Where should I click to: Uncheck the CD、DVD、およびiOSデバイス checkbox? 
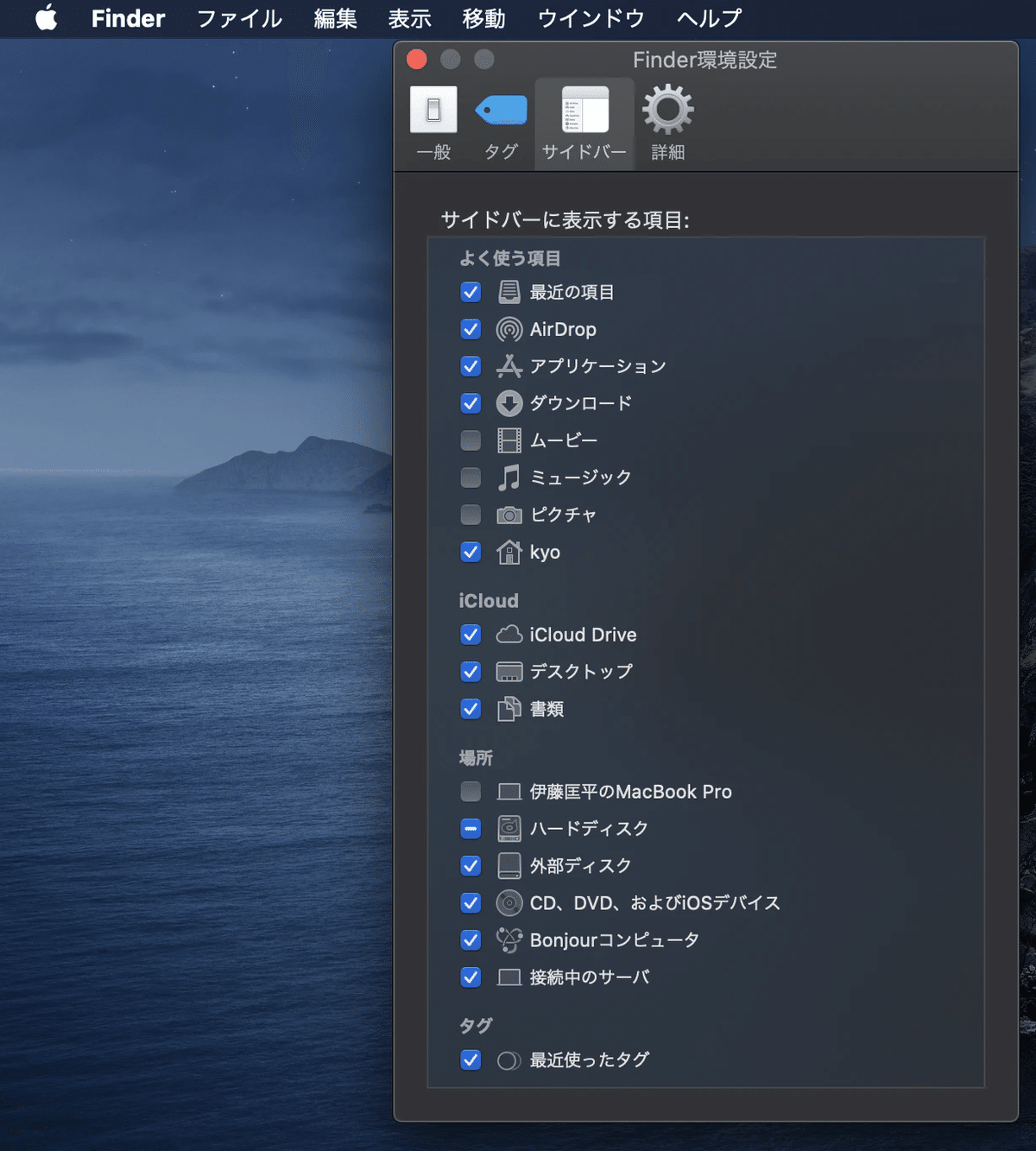coord(471,902)
